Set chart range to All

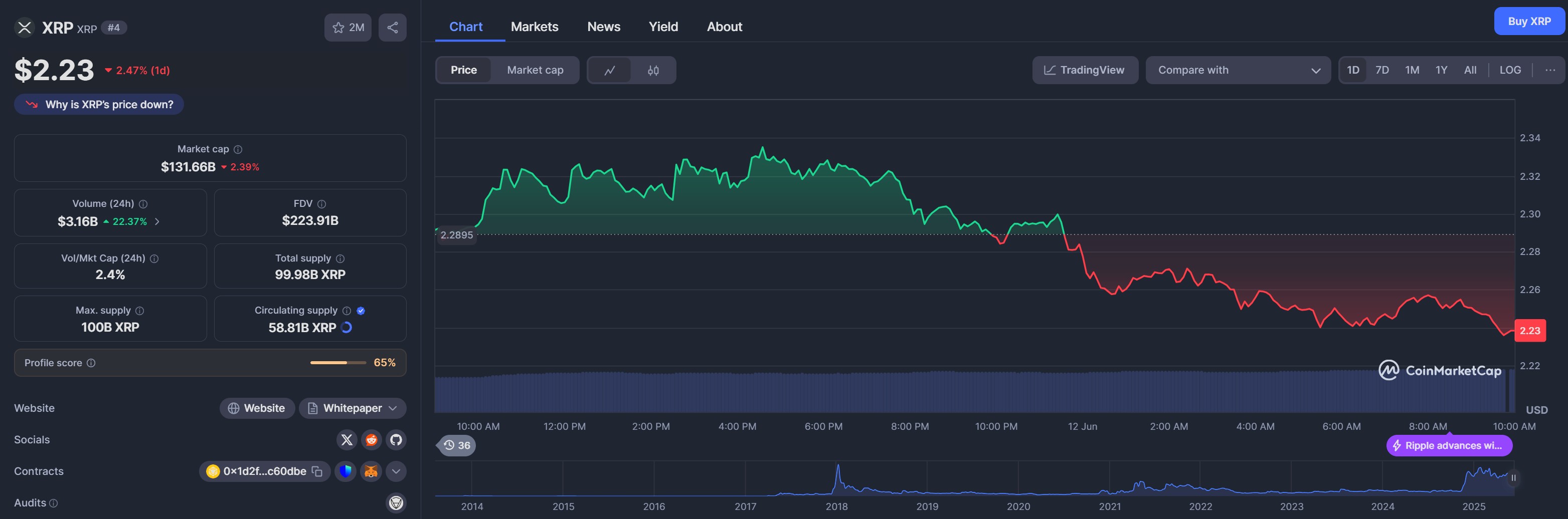point(1470,70)
